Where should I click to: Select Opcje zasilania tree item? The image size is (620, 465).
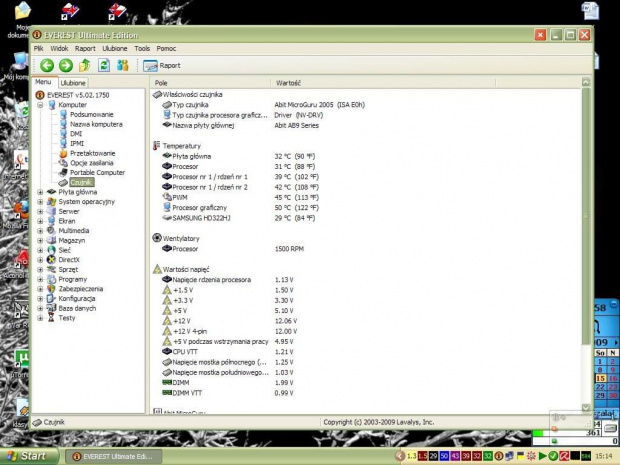point(92,163)
